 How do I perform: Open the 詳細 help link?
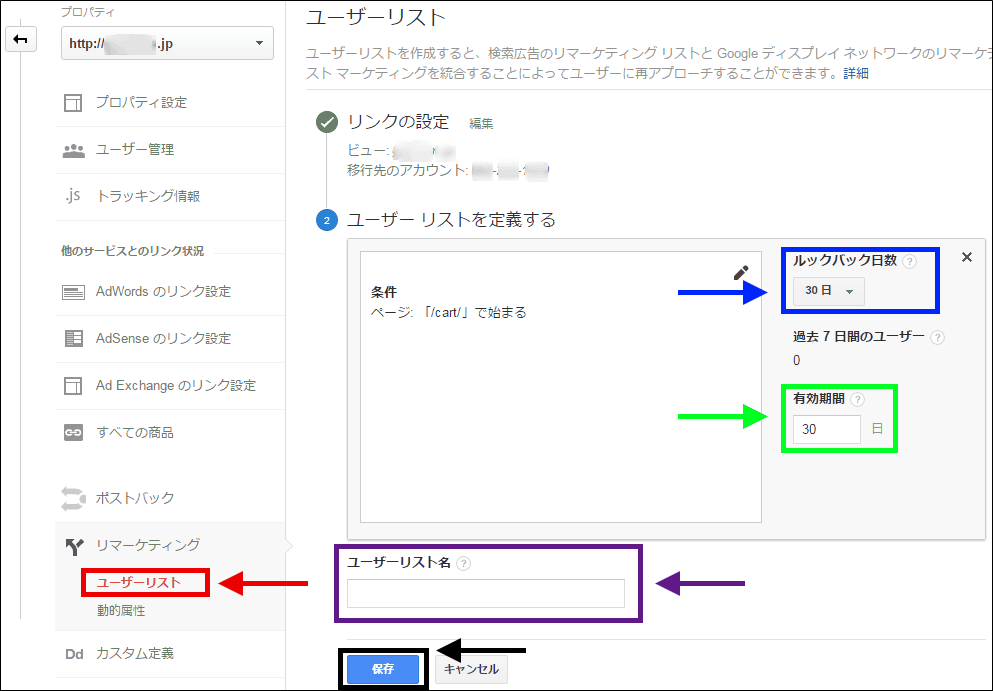coord(856,73)
